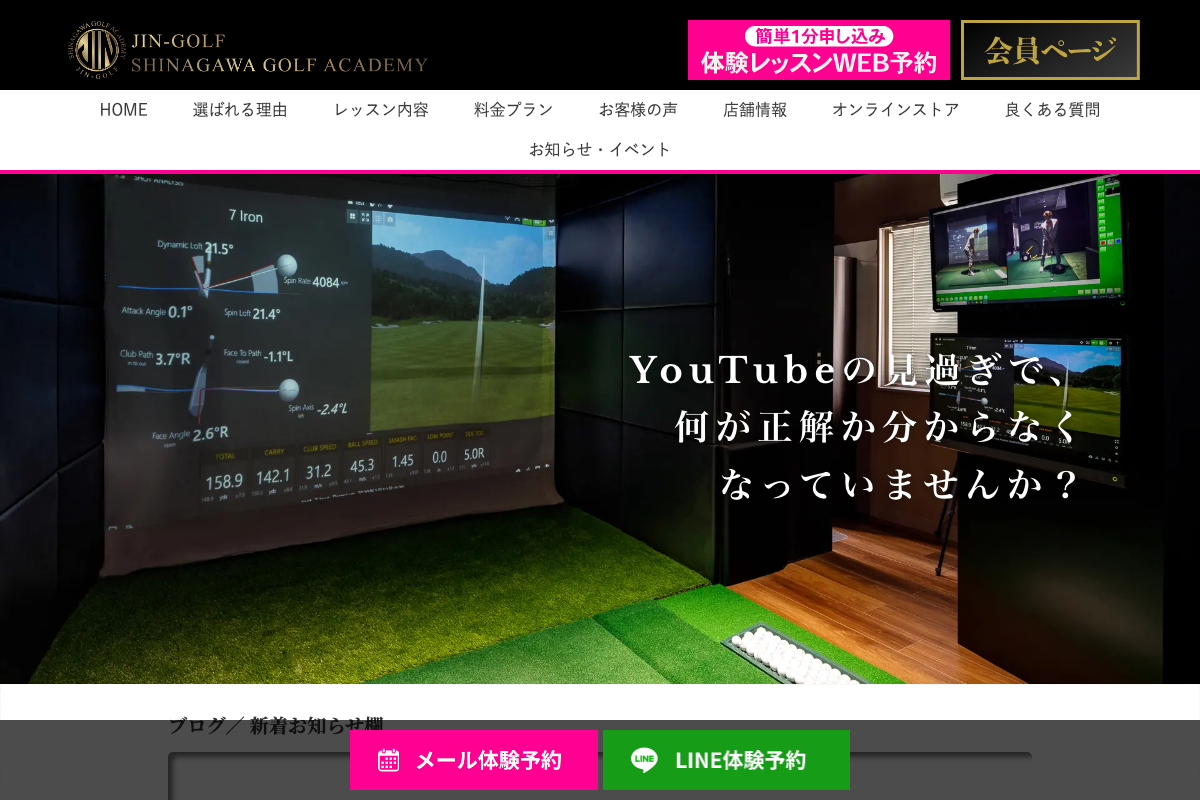Open オンラインストア menu item
1200x800 pixels.
tap(896, 110)
